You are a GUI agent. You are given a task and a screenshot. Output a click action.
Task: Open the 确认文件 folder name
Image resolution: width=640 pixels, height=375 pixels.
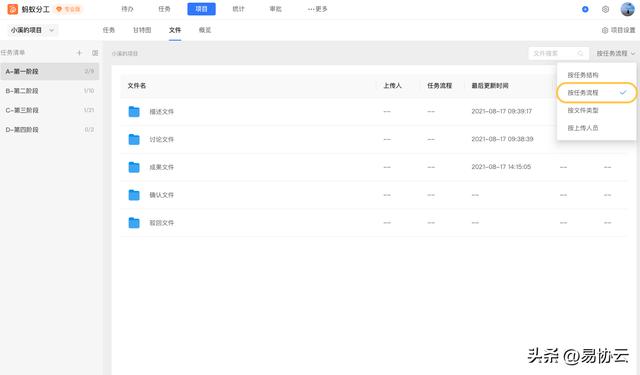162,195
